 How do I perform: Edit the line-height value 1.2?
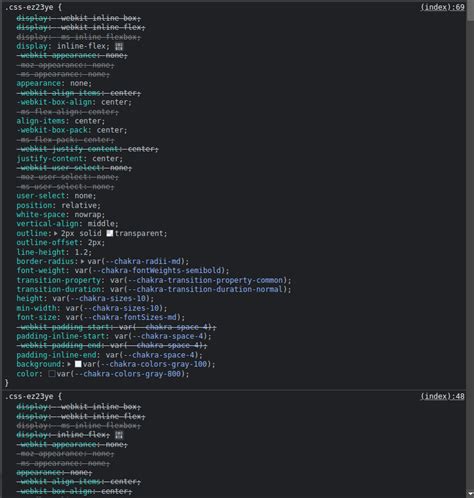pyautogui.click(x=81, y=252)
